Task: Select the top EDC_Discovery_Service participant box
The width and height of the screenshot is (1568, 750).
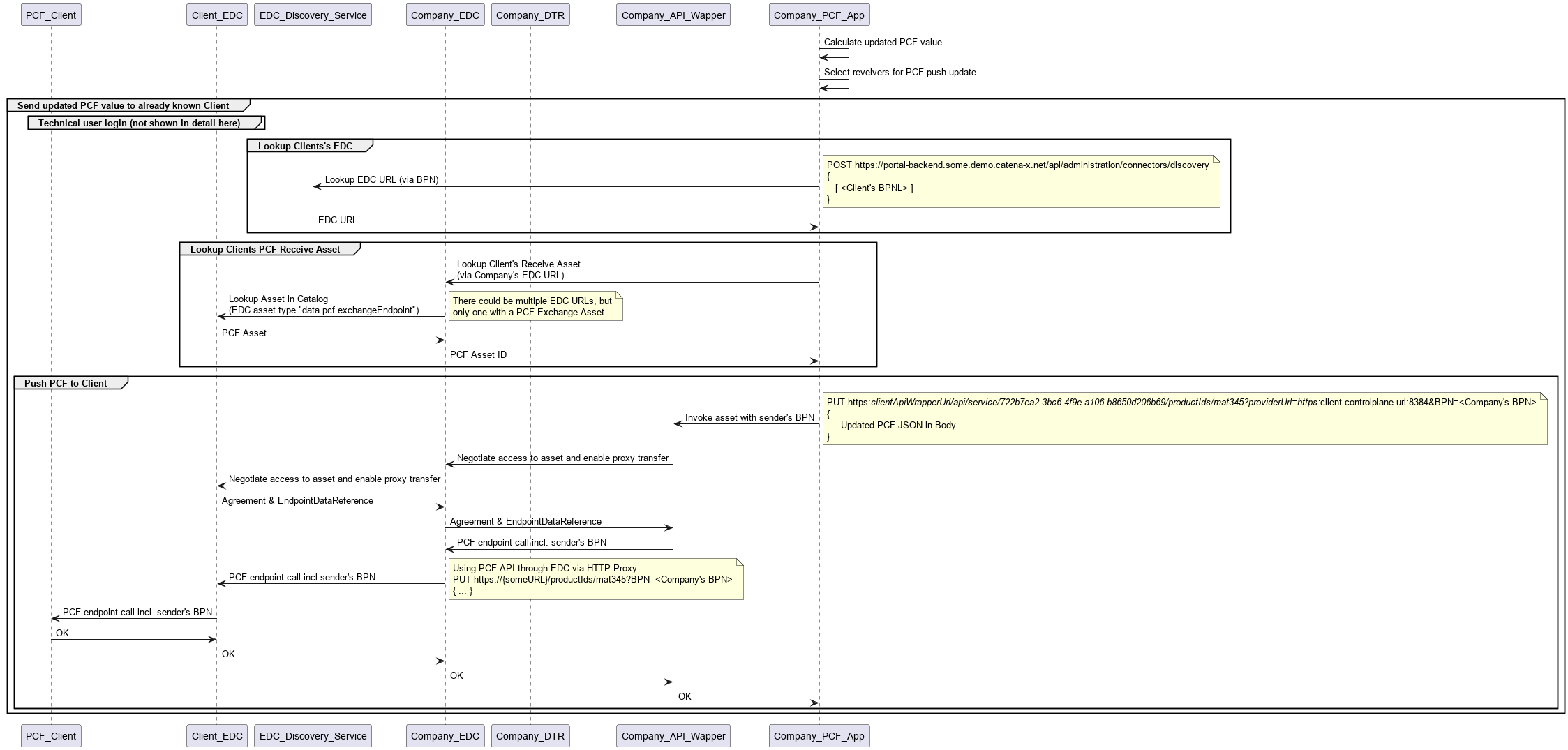Action: point(313,15)
